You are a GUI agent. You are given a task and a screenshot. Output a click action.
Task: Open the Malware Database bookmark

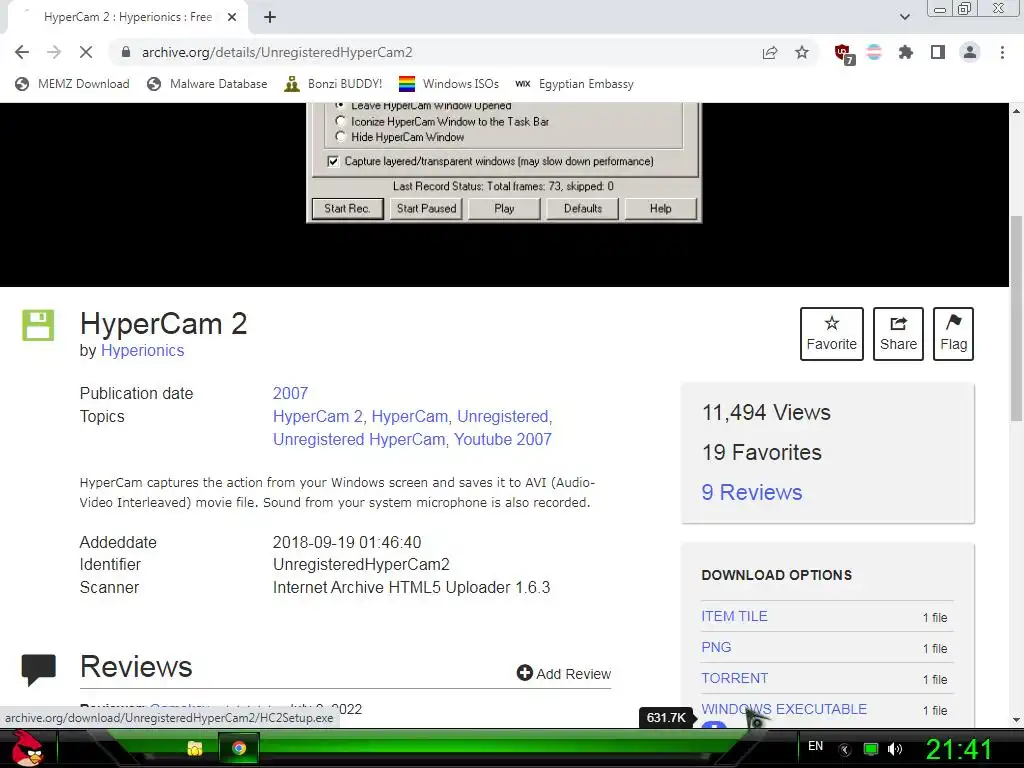[207, 84]
